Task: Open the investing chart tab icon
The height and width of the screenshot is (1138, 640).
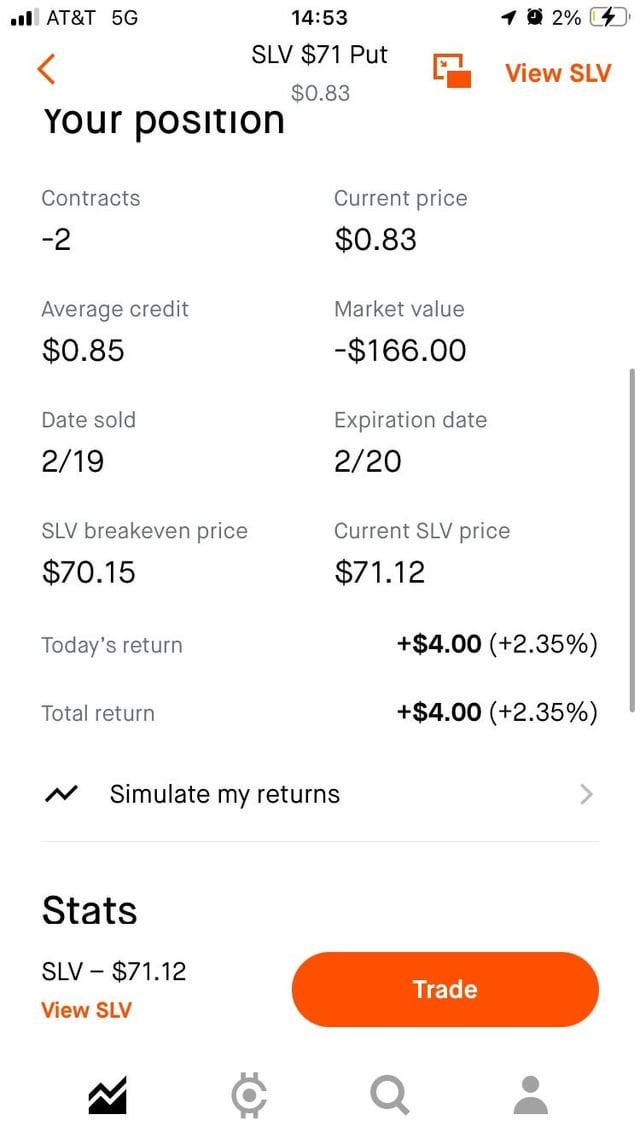Action: (x=107, y=1096)
